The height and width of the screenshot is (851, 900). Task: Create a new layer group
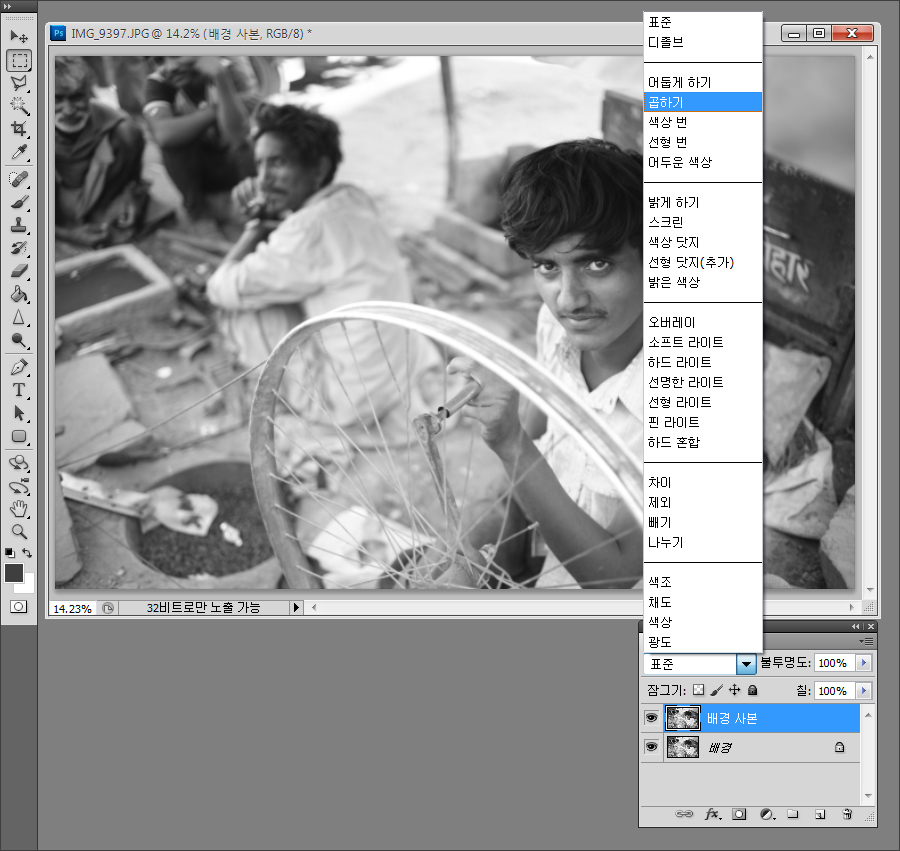coord(793,814)
